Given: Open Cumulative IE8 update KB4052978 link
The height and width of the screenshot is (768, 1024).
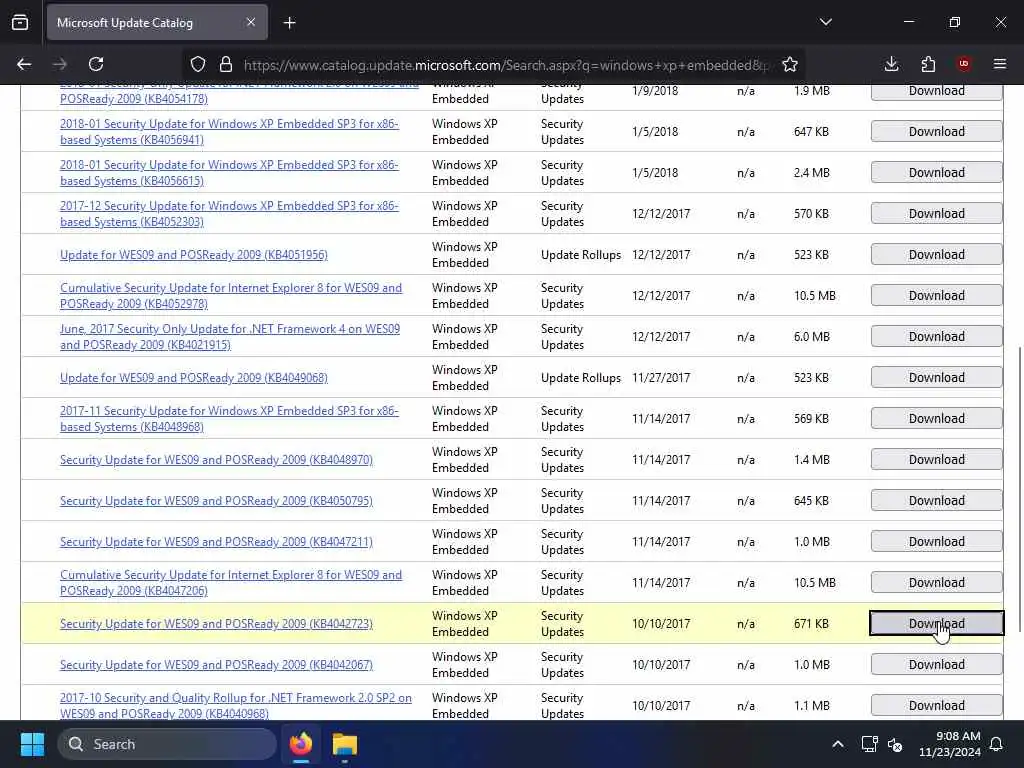Looking at the screenshot, I should pyautogui.click(x=231, y=296).
